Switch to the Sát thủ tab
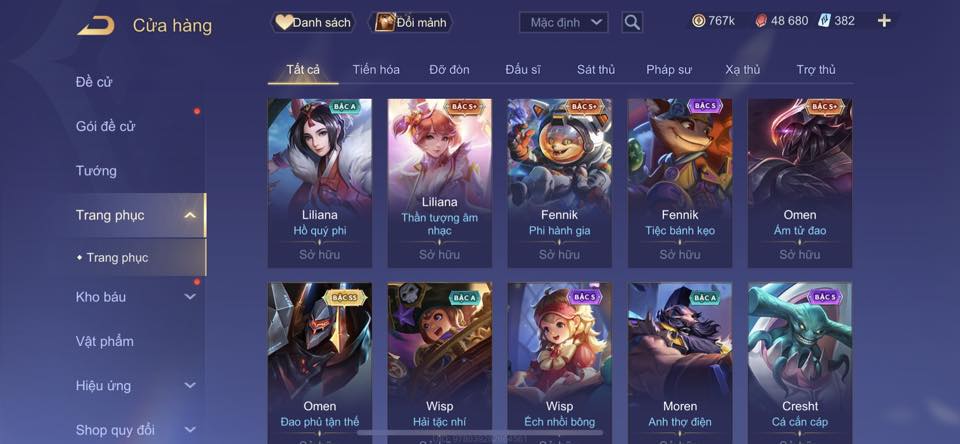This screenshot has width=960, height=444. (x=596, y=70)
